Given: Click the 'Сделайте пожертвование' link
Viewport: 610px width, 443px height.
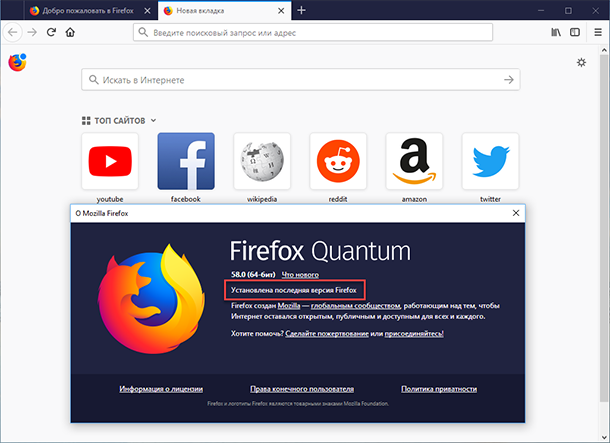Looking at the screenshot, I should (x=327, y=334).
